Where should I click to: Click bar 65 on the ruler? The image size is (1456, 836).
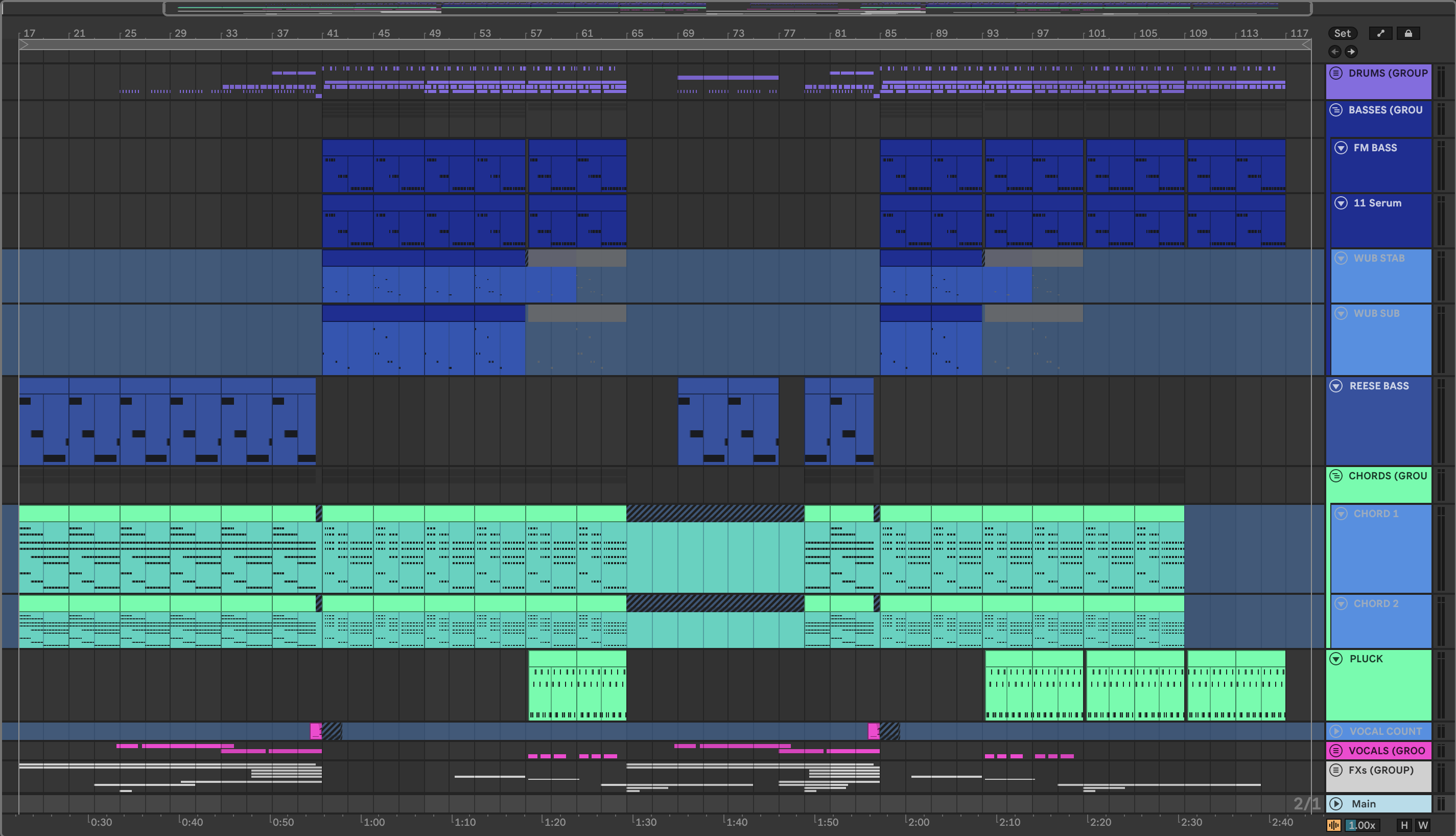click(637, 33)
